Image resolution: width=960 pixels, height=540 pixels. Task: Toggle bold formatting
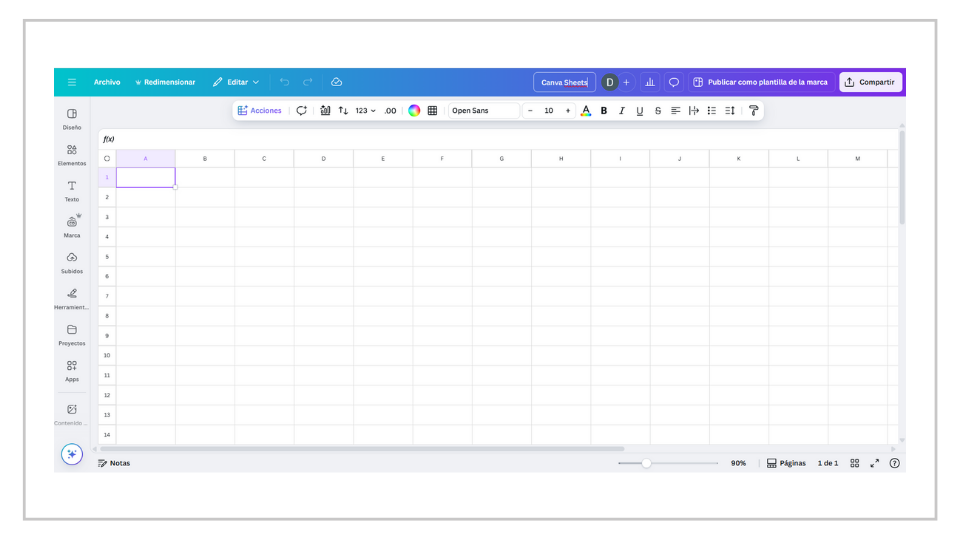pyautogui.click(x=604, y=111)
